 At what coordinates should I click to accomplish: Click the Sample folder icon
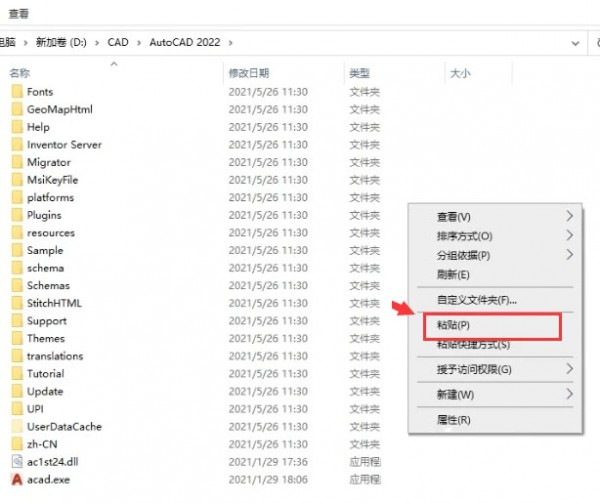pos(17,250)
